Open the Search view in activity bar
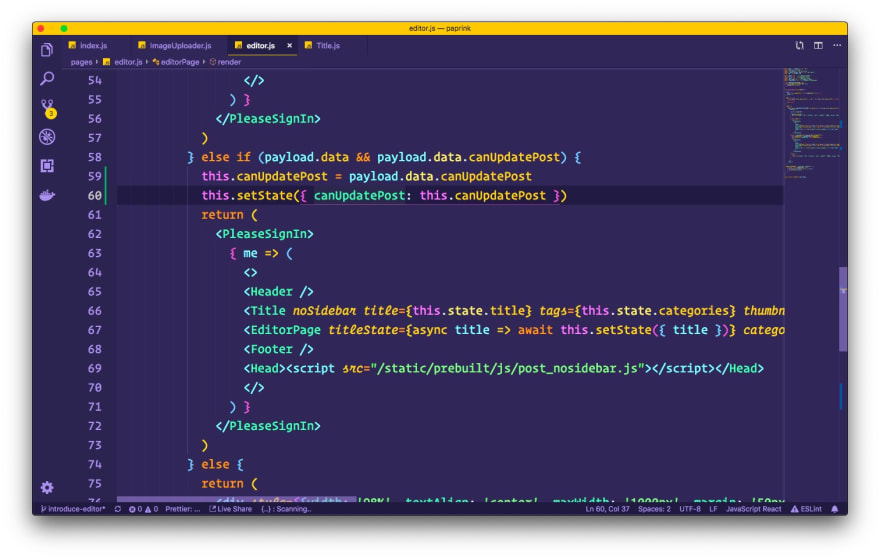Screen dimensions: 880x558 [x=47, y=79]
